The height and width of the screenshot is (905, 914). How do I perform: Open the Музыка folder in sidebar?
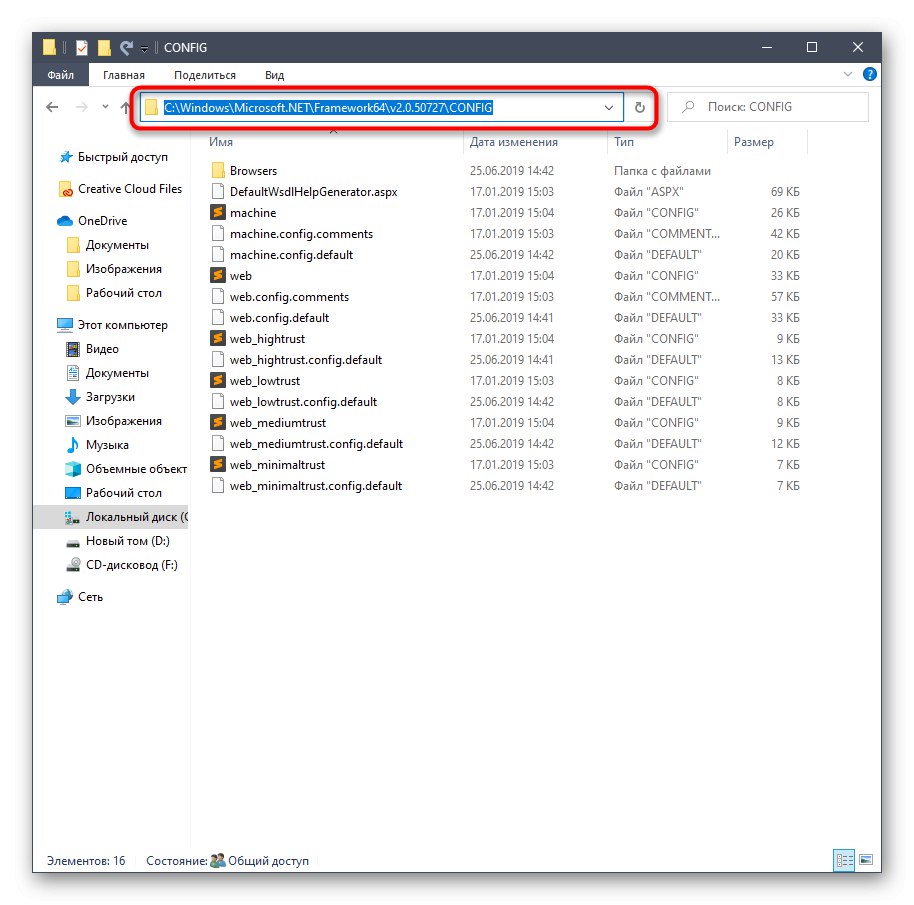(97, 445)
